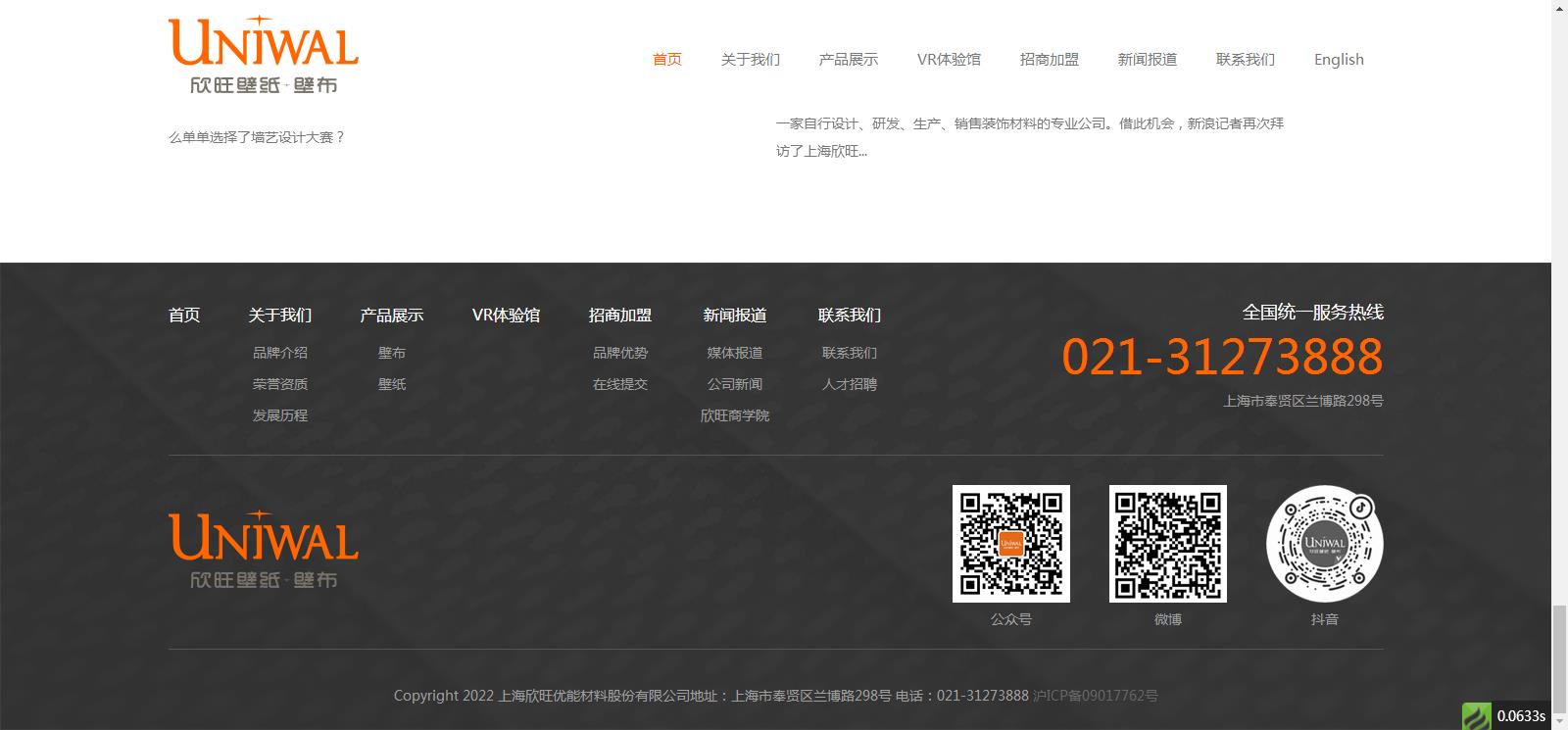This screenshot has height=730, width=1568.
Task: Click the 公众号 WeChat QR code
Action: 1010,544
